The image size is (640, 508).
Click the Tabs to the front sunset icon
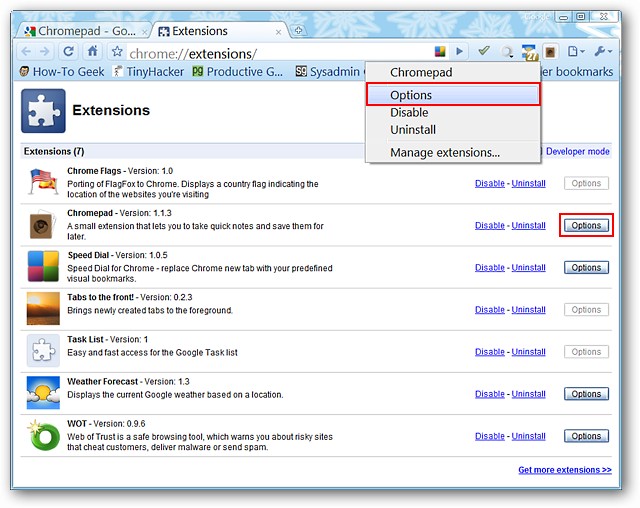coord(43,308)
